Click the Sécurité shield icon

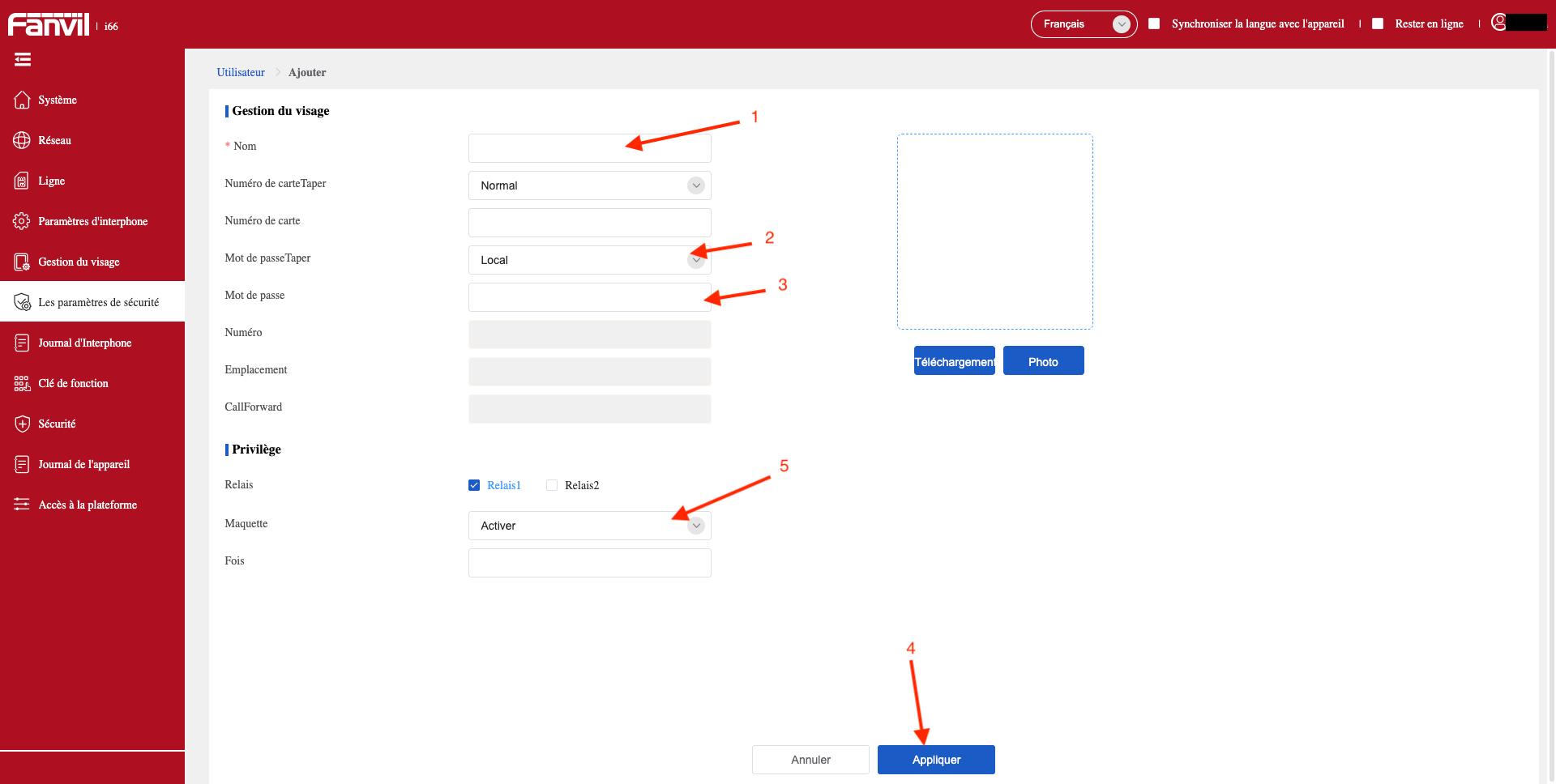click(x=22, y=424)
